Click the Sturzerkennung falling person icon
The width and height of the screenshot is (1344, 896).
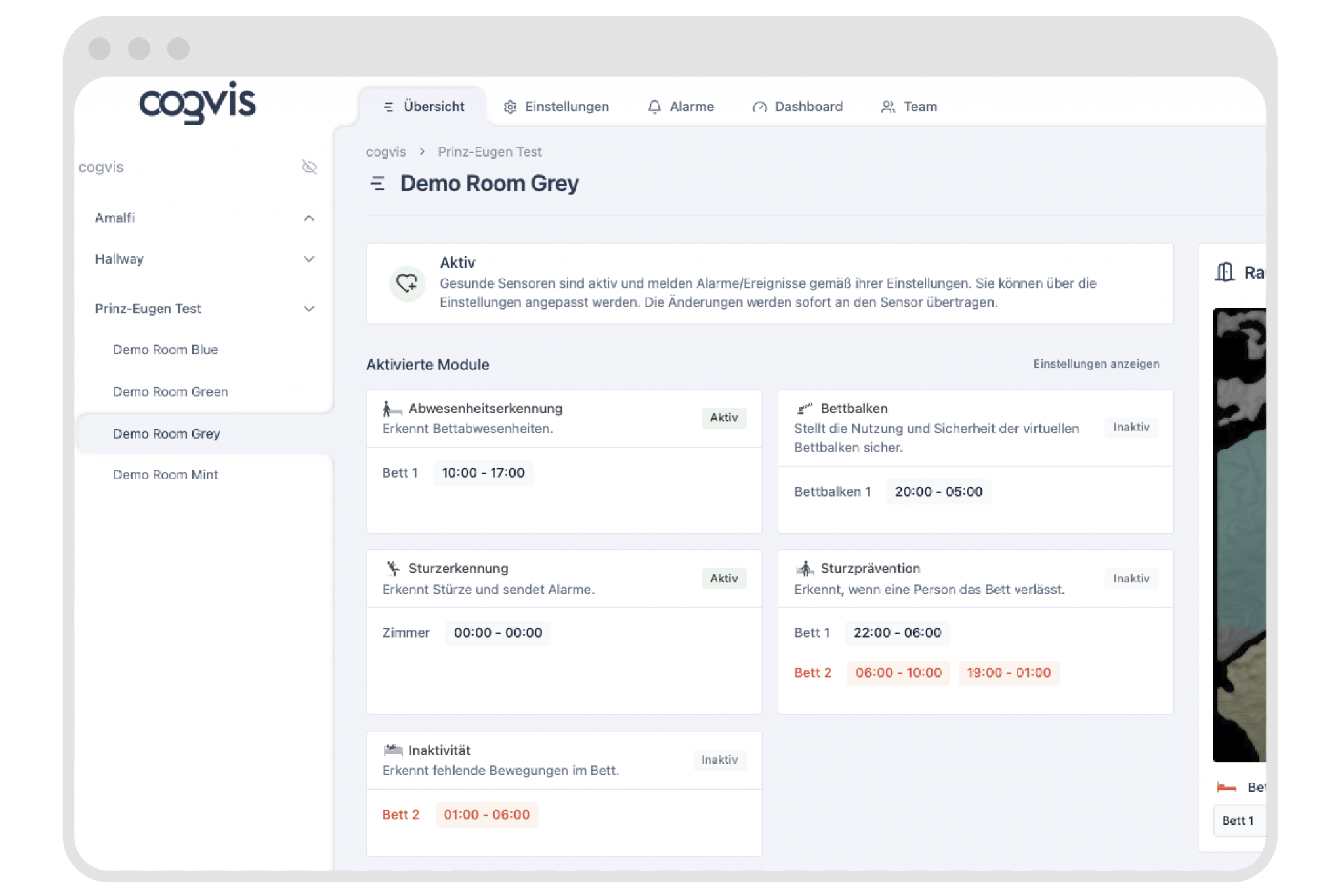point(392,569)
